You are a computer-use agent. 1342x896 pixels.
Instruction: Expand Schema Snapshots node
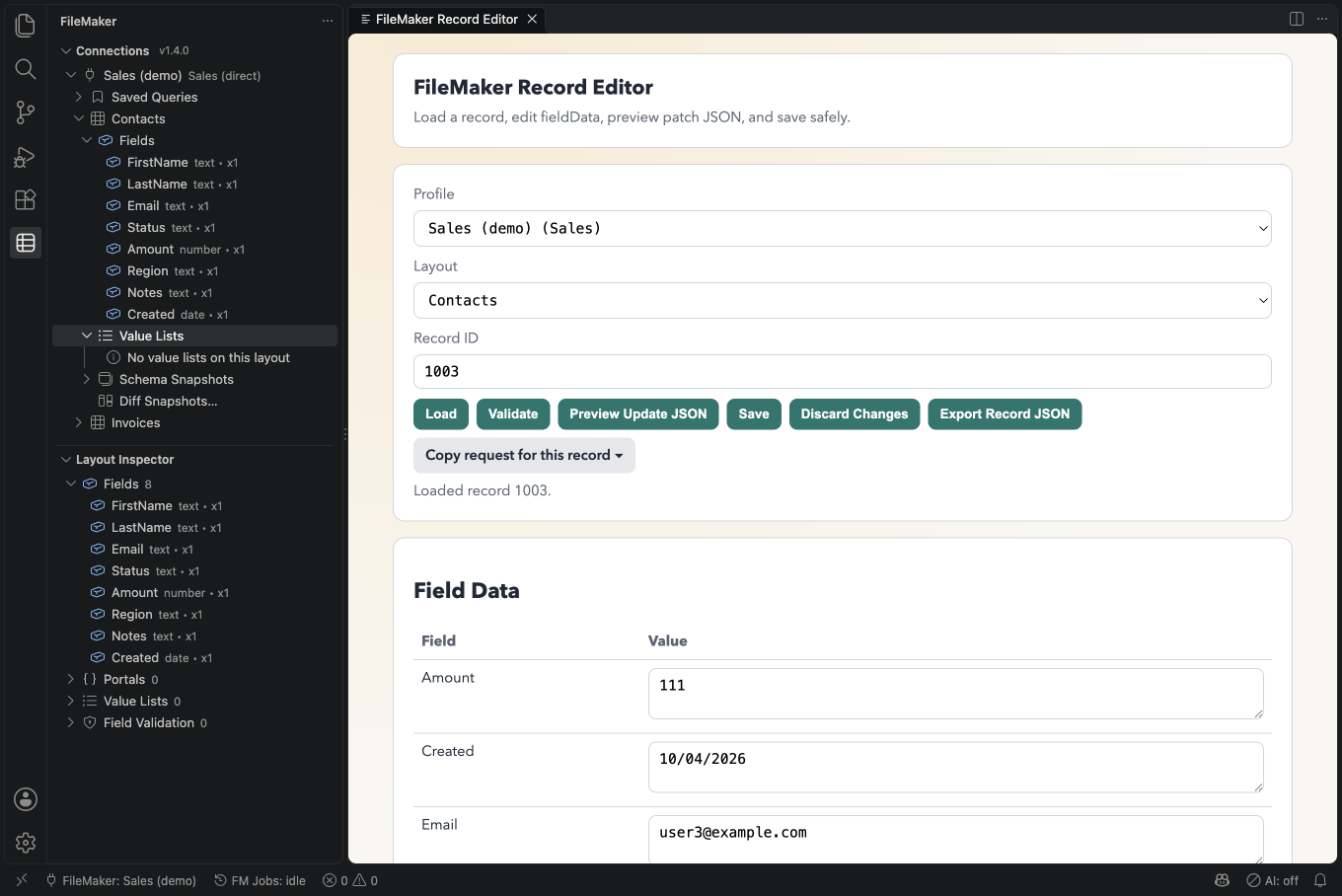point(87,379)
